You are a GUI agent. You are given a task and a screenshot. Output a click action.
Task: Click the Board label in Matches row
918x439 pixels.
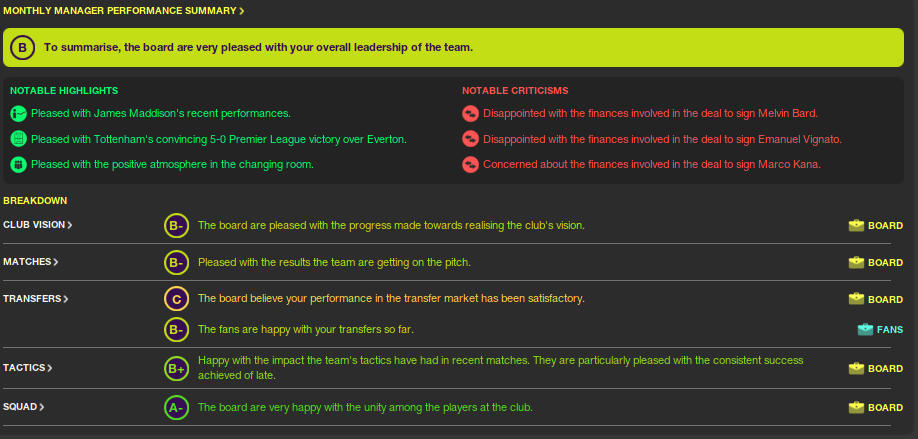(x=885, y=262)
